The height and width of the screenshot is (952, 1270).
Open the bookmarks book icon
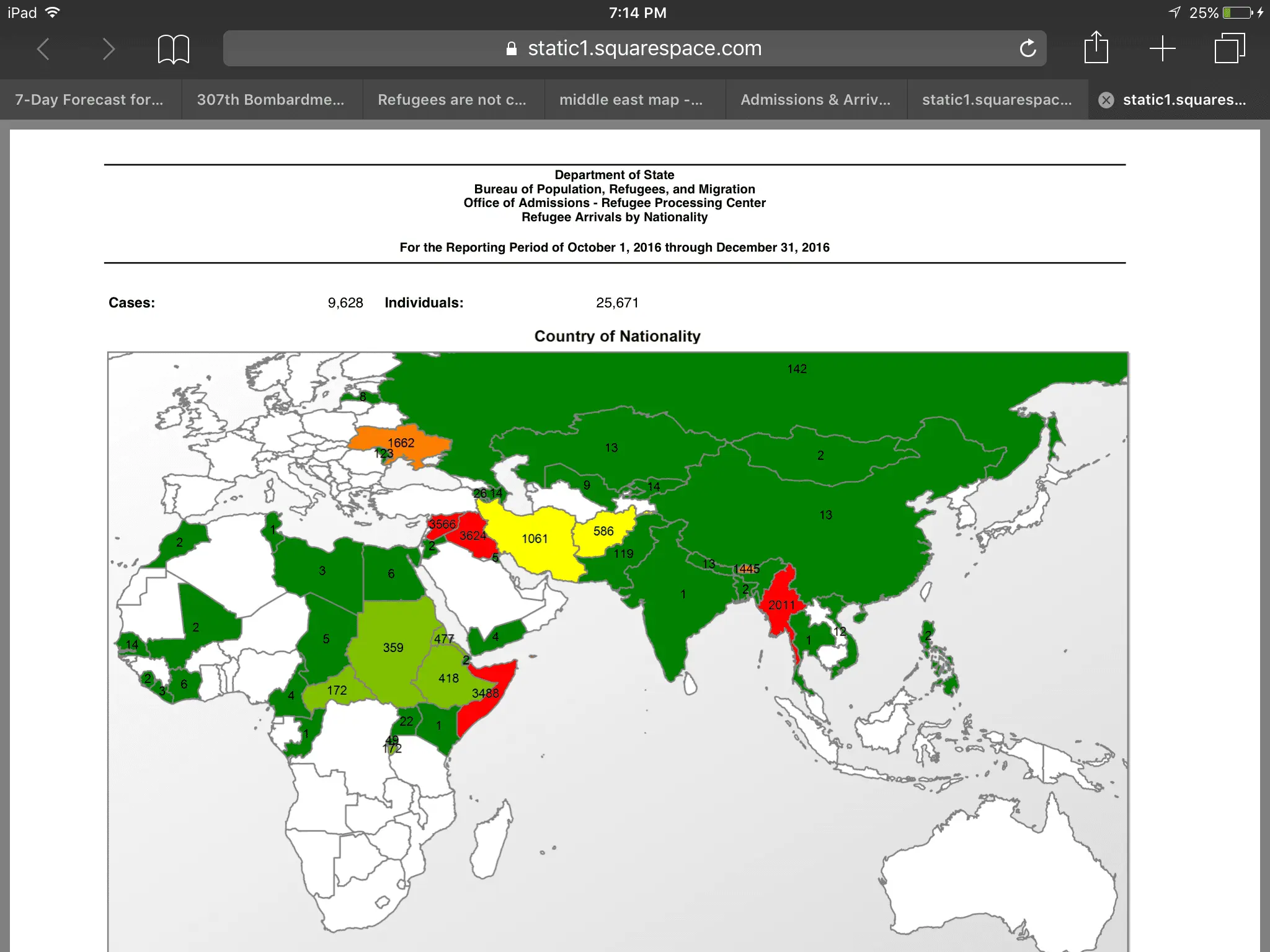(x=174, y=48)
